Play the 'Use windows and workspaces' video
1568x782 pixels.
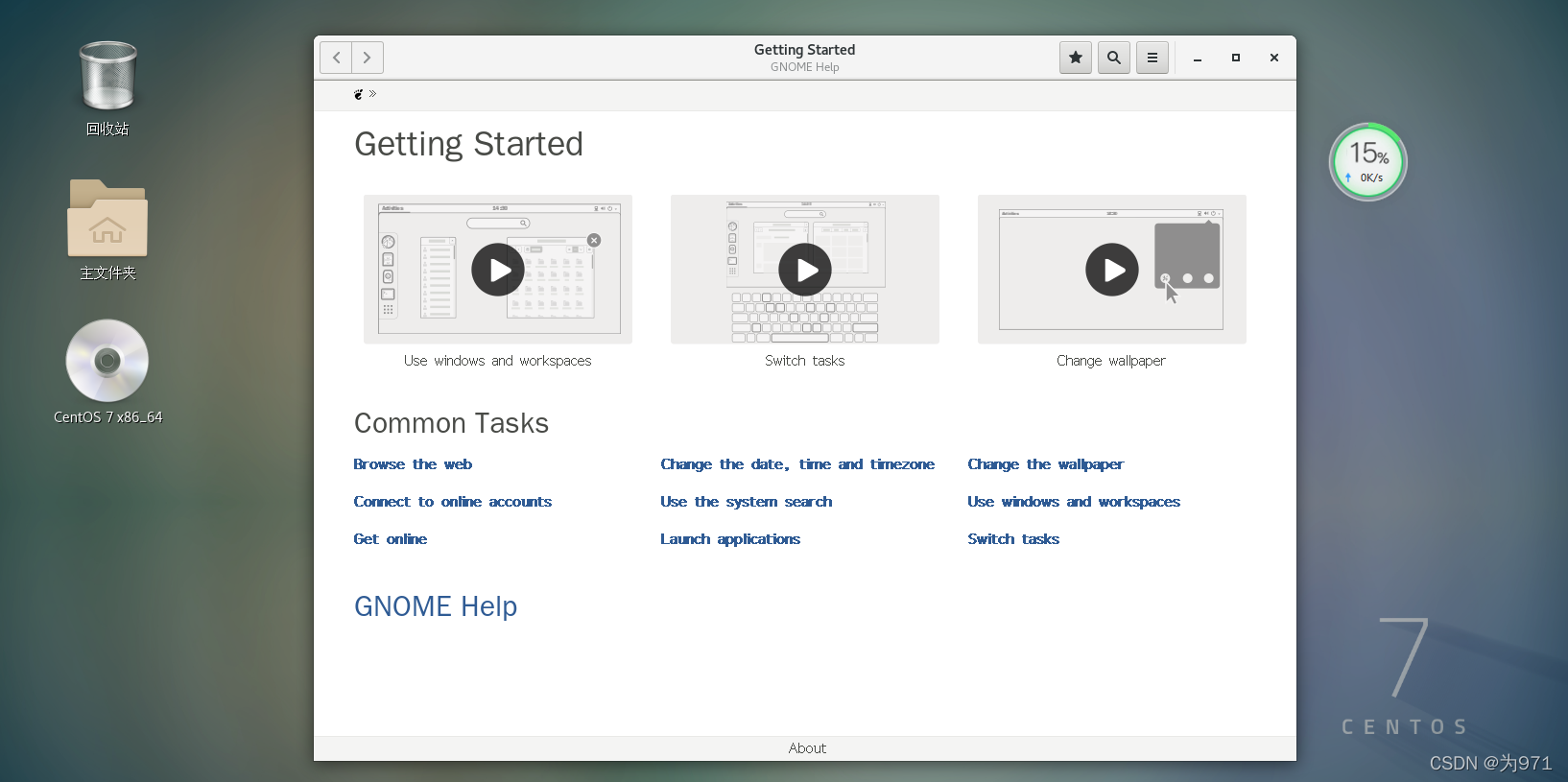coord(498,270)
